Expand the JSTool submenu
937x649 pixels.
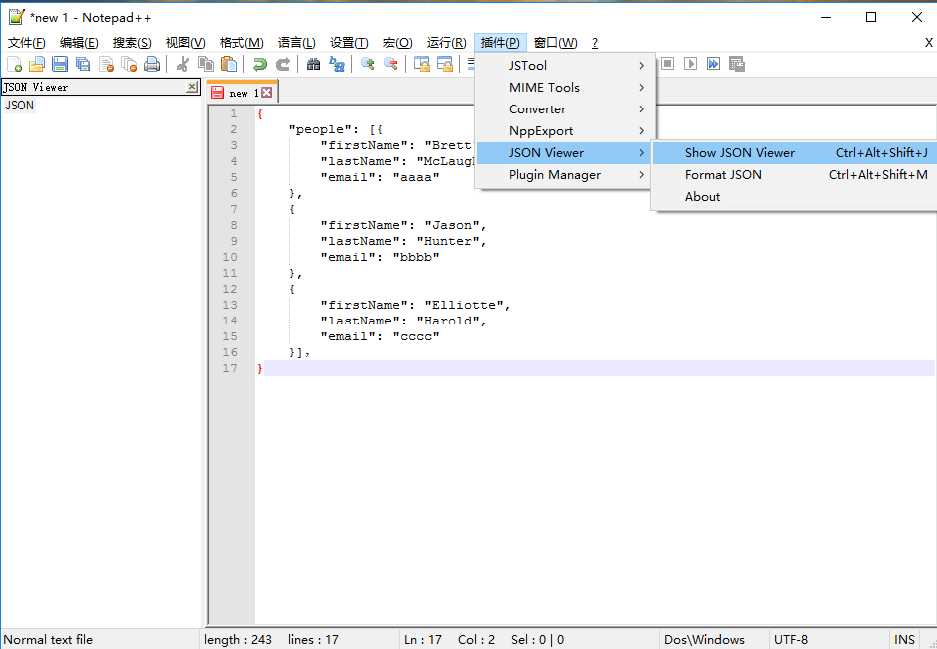(565, 65)
